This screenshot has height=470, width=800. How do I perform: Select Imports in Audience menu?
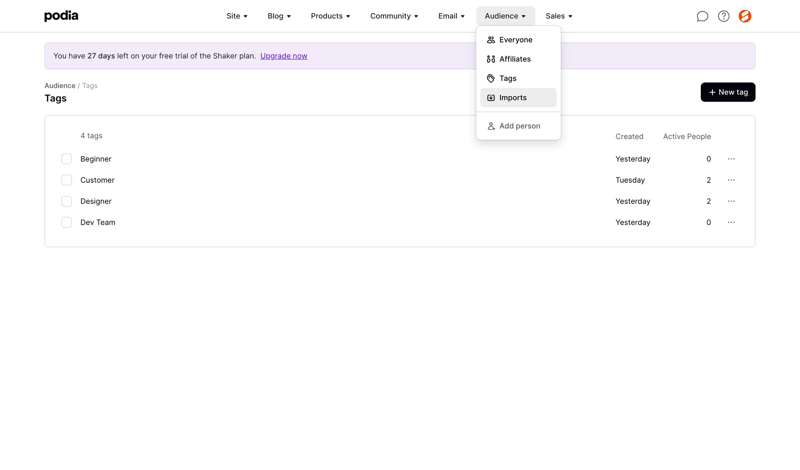click(518, 97)
